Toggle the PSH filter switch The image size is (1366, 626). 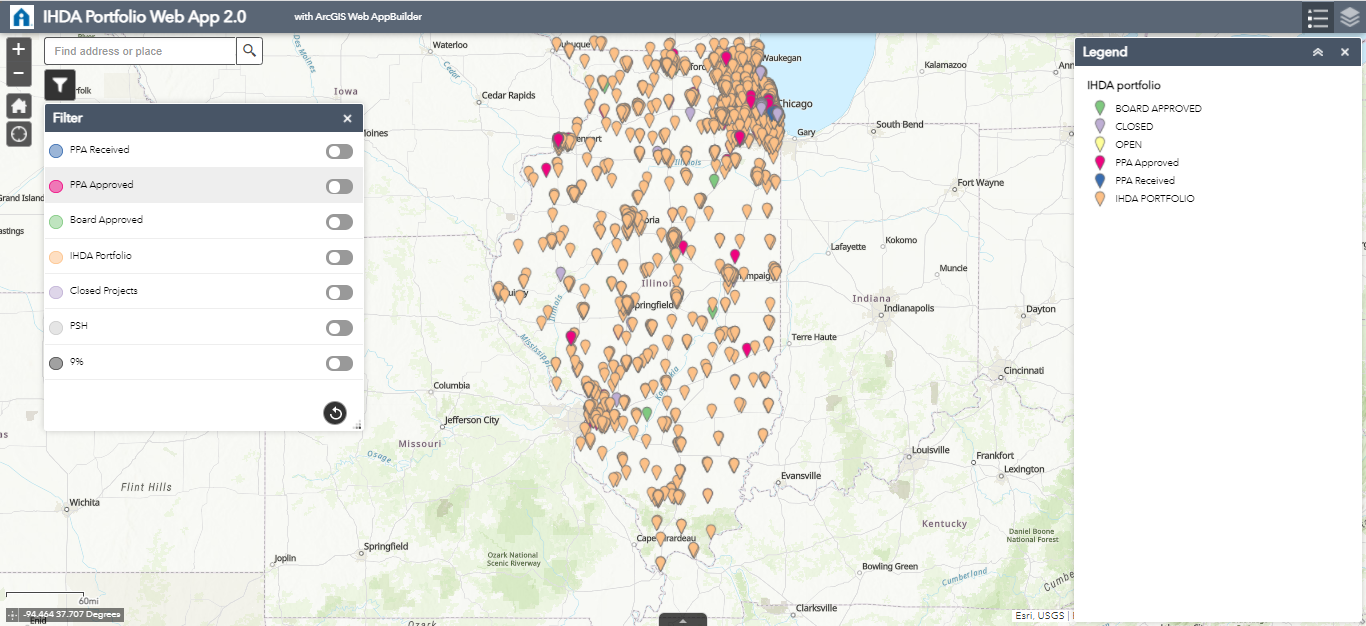coord(339,328)
